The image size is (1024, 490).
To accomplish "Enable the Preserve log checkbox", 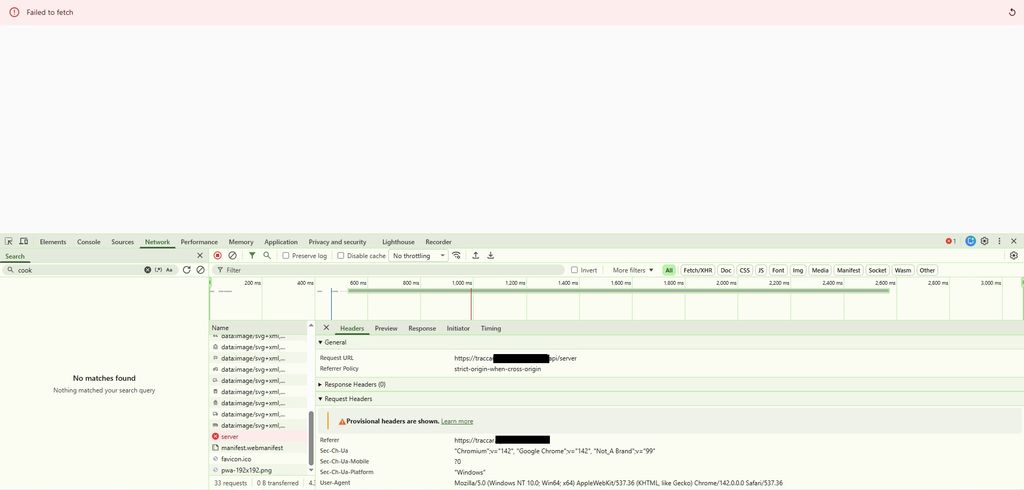I will 285,255.
